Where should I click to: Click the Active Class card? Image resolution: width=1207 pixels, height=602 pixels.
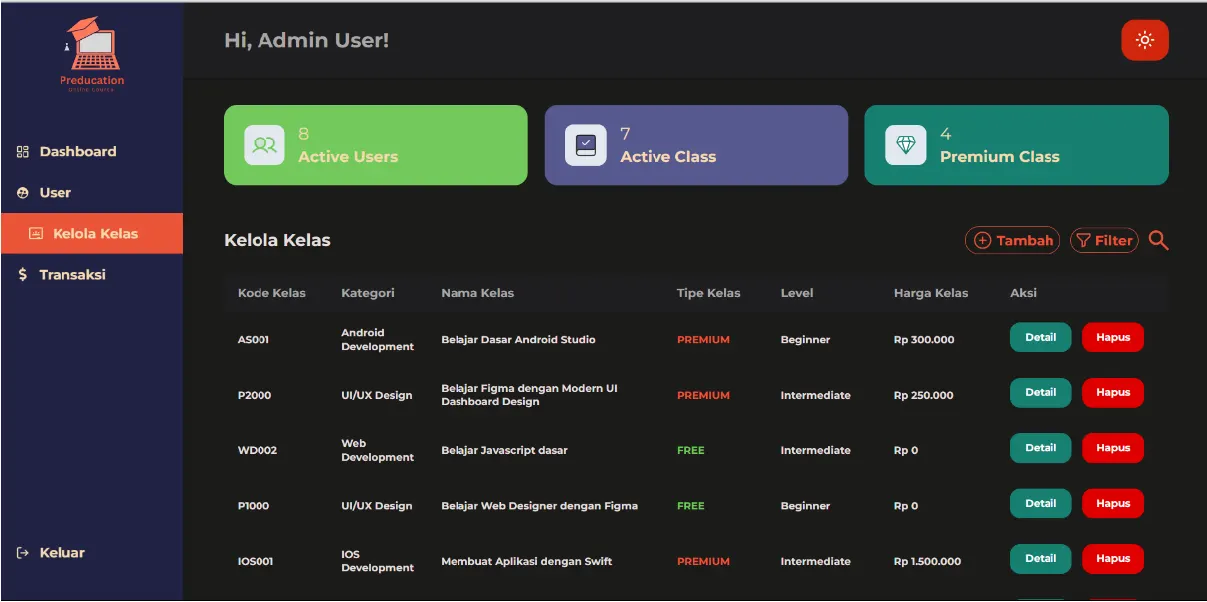tap(696, 145)
